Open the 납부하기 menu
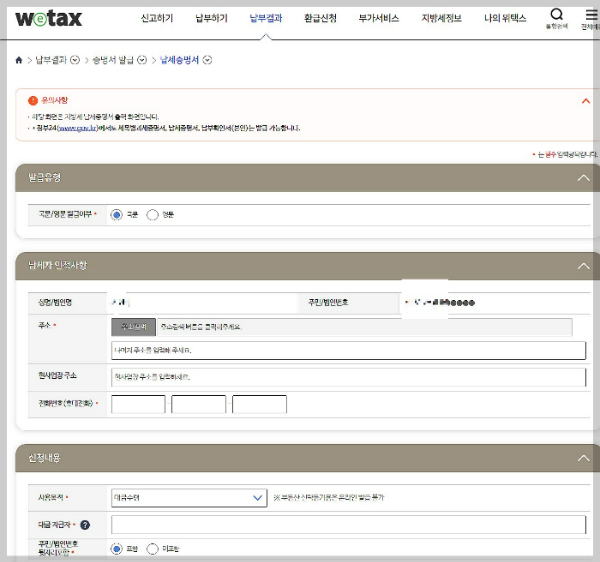 tap(211, 18)
